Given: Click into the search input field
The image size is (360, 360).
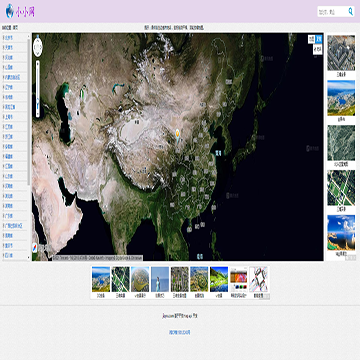Looking at the screenshot, I should click(x=332, y=12).
